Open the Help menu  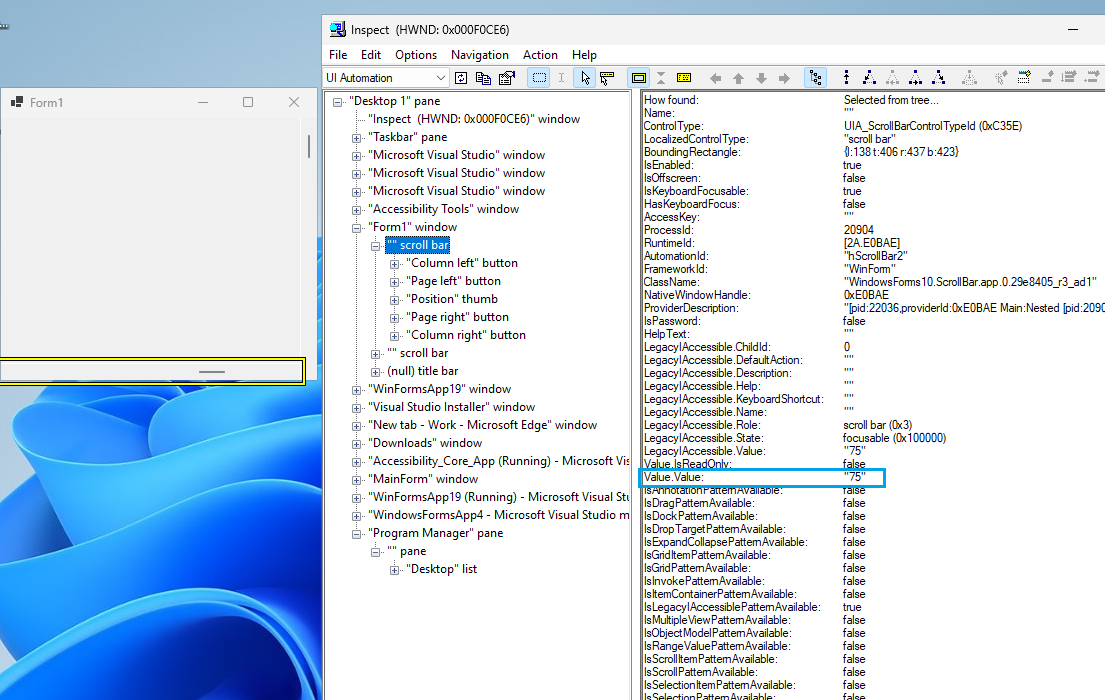tap(584, 55)
